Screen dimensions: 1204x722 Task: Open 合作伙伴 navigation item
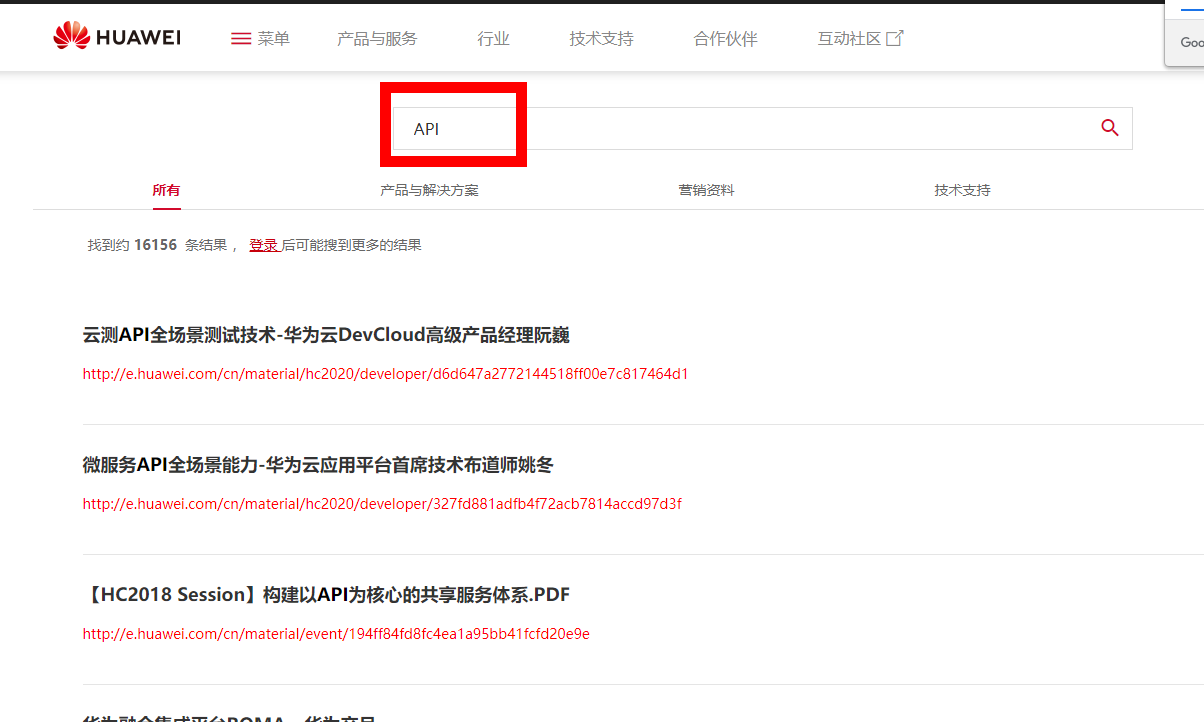(725, 39)
